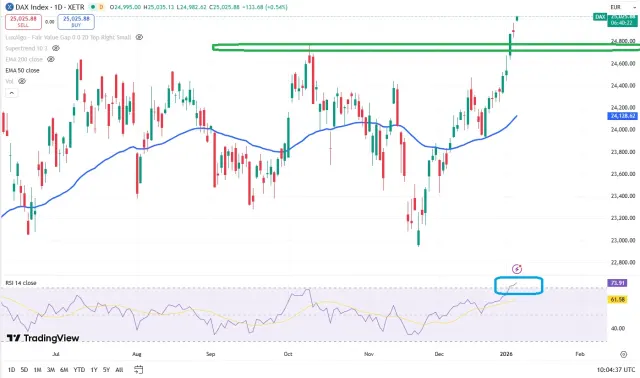Click the yellow 61.58 RSI MA label
640x378 pixels.
617,300
